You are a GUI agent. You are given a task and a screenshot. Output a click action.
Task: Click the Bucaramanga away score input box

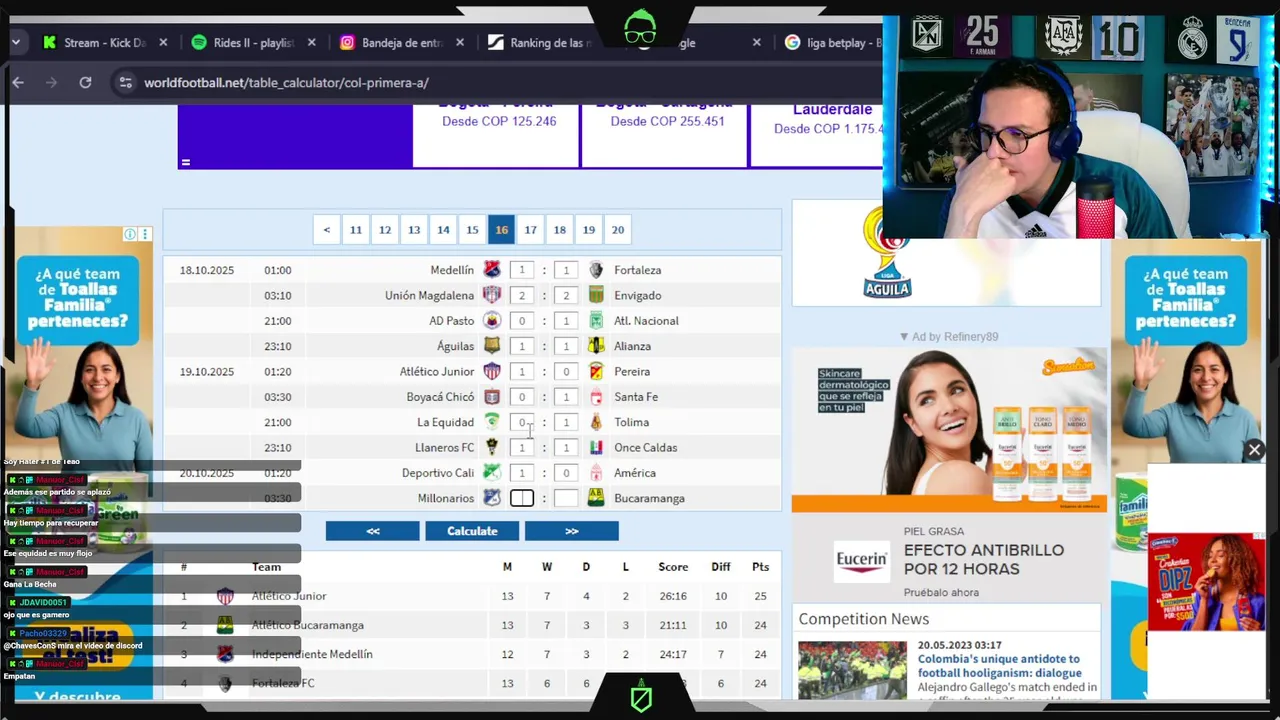(566, 498)
